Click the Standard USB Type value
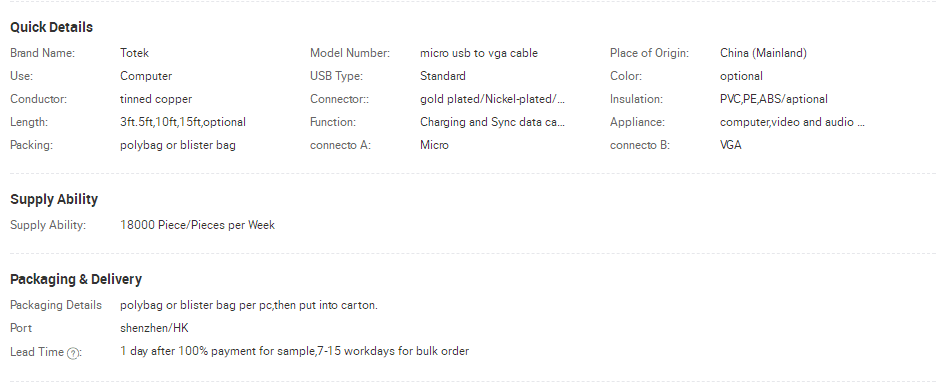941x384 pixels. 443,76
